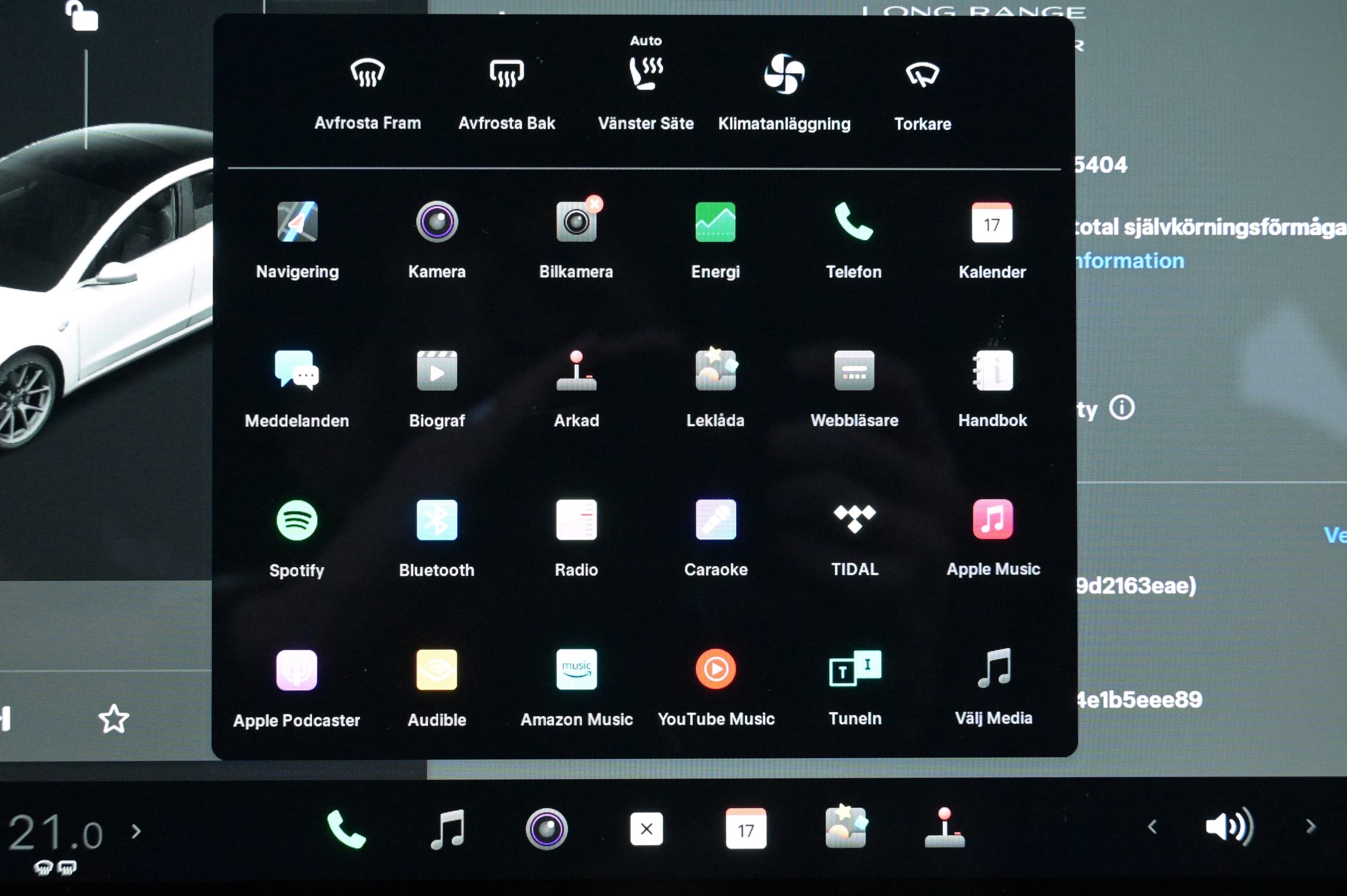Tap the info circle beside 'ty'
Image resolution: width=1347 pixels, height=896 pixels.
(x=1122, y=408)
